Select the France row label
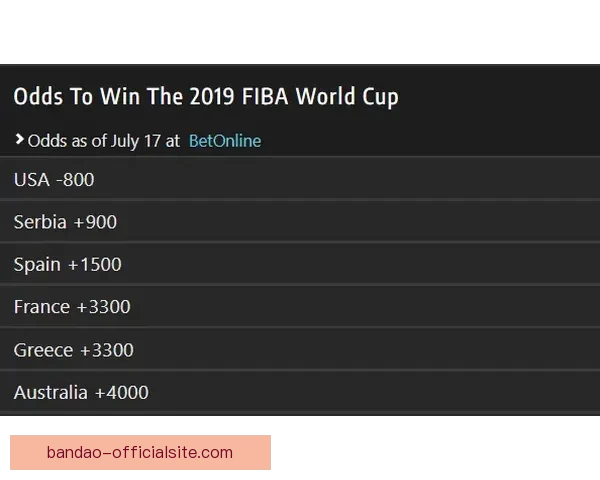The image size is (600, 480). [x=42, y=307]
